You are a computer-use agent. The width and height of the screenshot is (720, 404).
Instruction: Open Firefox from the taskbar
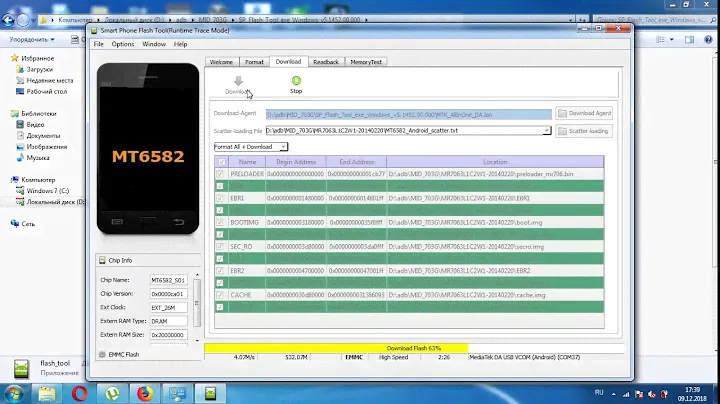tap(142, 393)
